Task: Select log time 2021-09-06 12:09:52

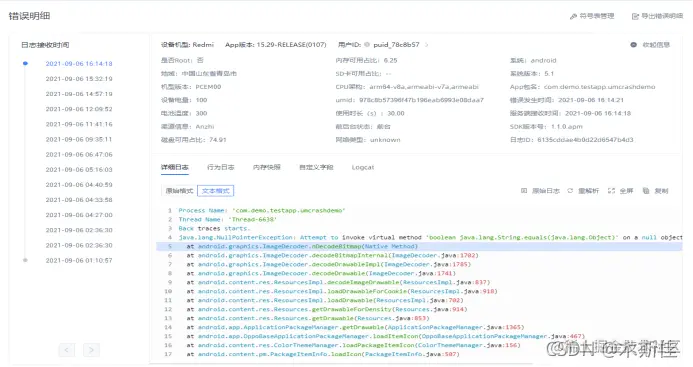Action: click(79, 109)
